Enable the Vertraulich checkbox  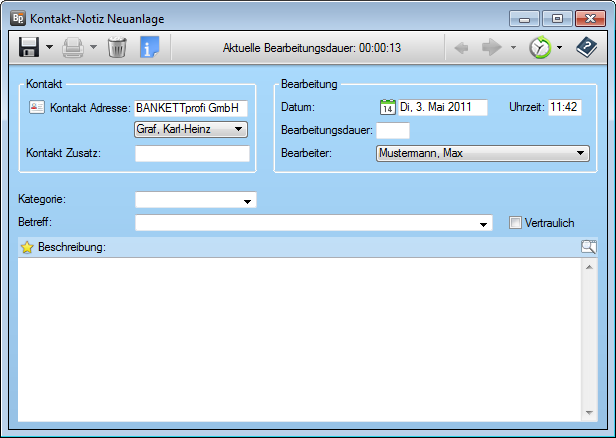[515, 223]
